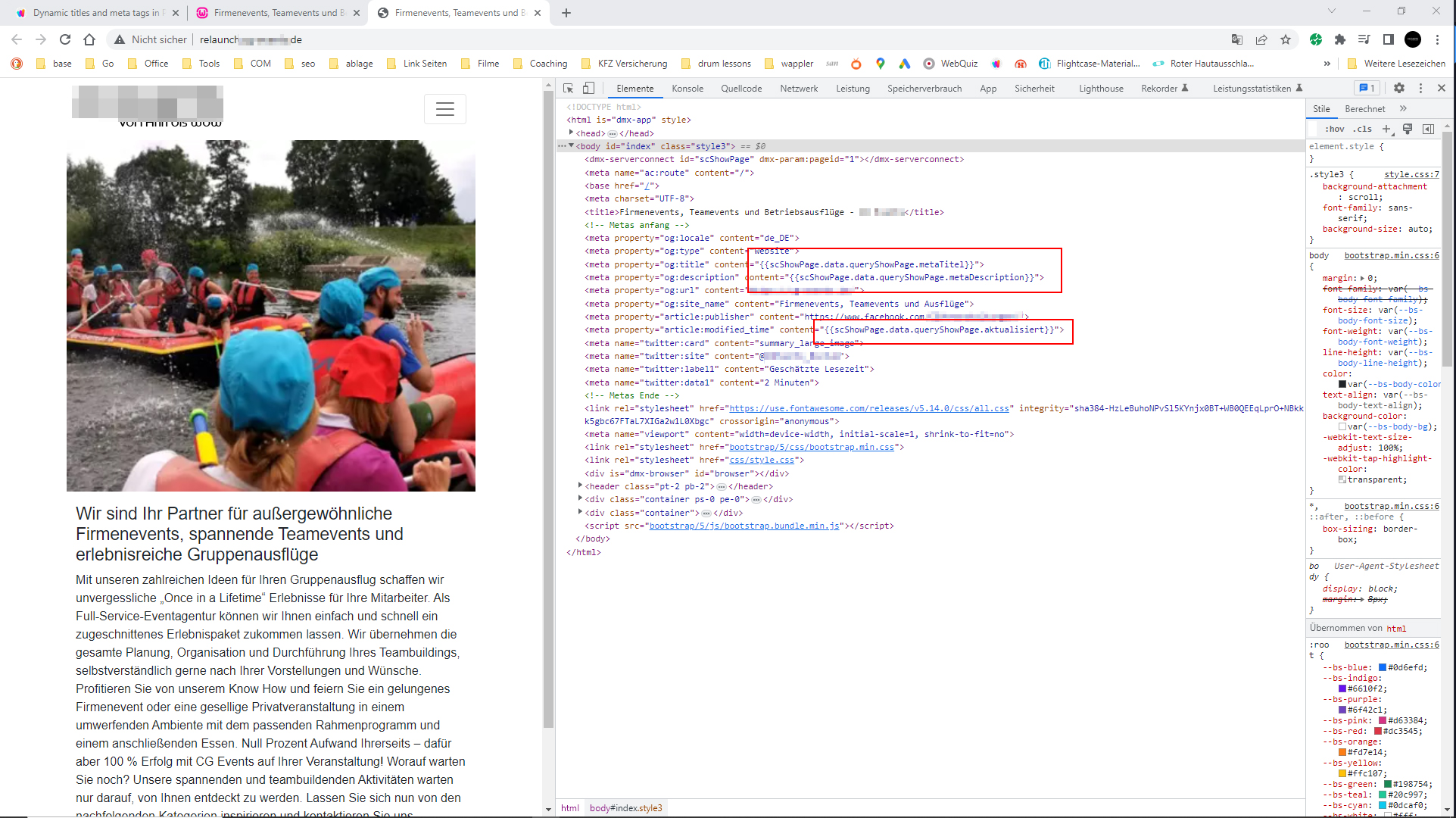Switch to the Konsole tab
The height and width of the screenshot is (818, 1456).
pyautogui.click(x=687, y=89)
